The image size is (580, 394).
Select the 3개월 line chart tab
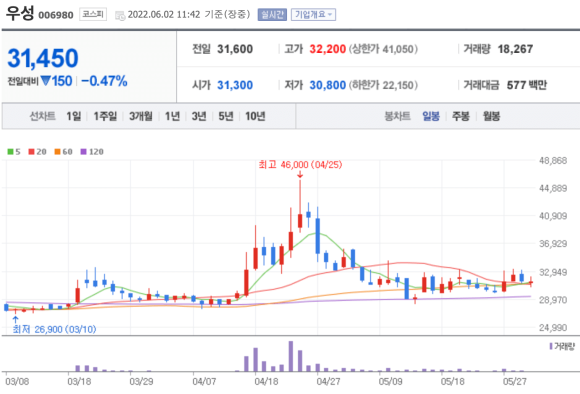(141, 116)
